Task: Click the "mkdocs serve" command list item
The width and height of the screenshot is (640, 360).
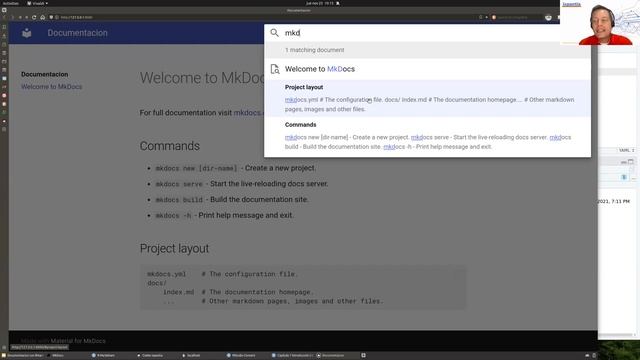Action: 242,184
